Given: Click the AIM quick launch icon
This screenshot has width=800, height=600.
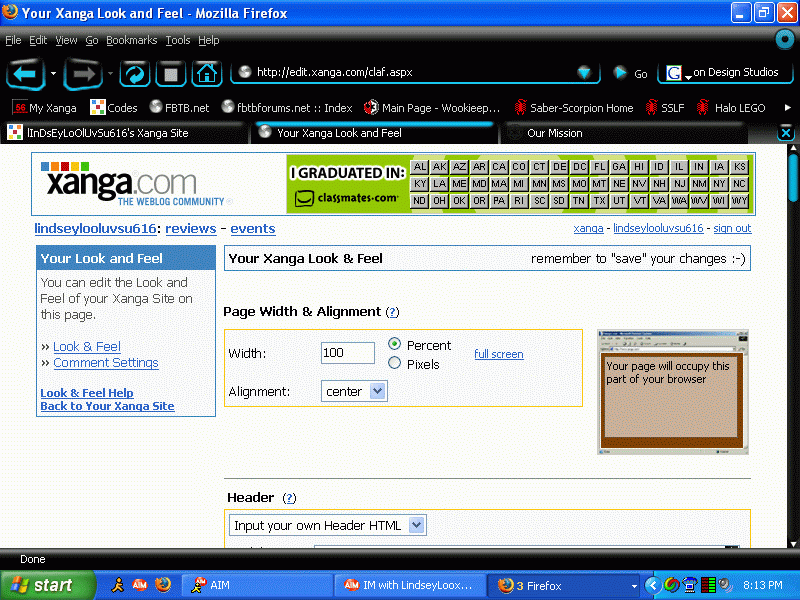Looking at the screenshot, I should [140, 585].
